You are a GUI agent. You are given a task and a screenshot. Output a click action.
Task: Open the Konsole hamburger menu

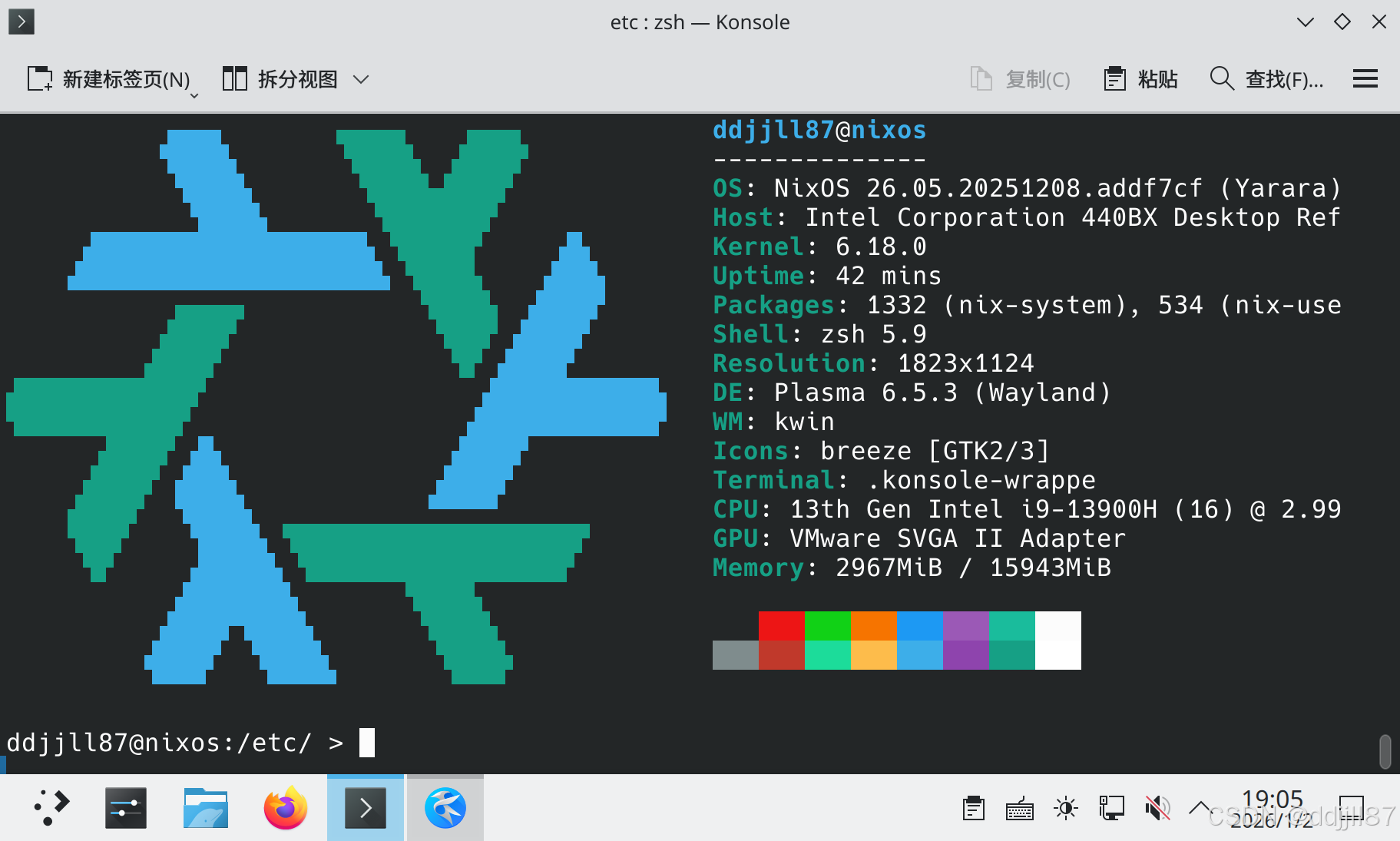click(x=1366, y=78)
